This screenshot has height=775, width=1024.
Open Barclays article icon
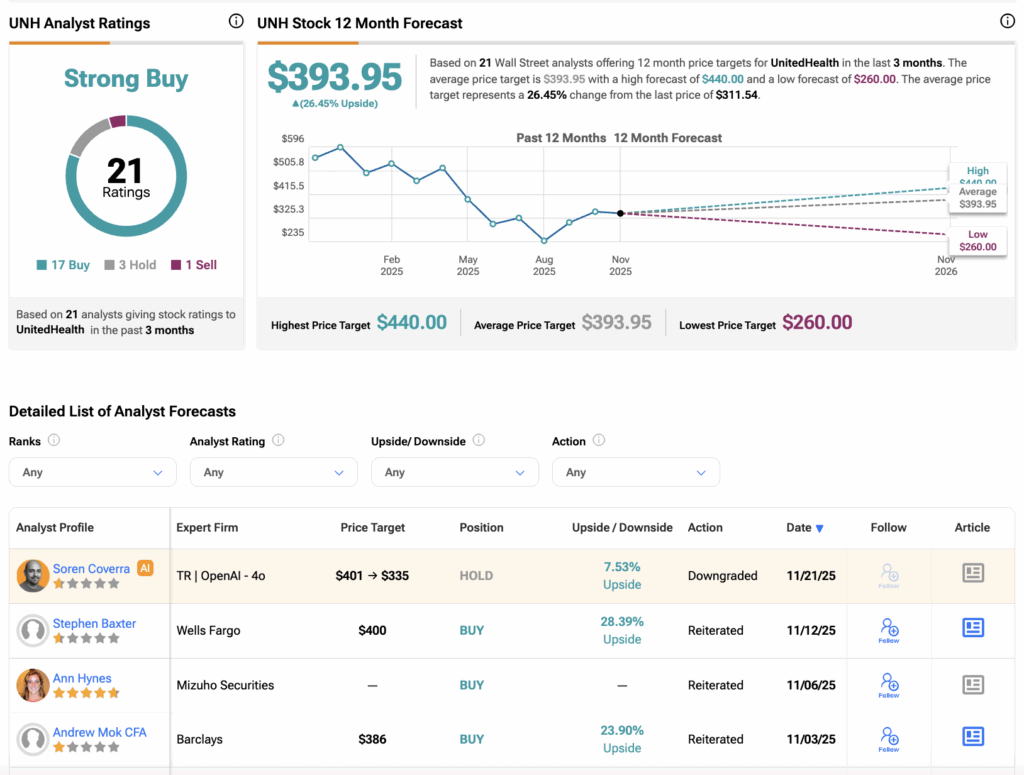coord(972,737)
